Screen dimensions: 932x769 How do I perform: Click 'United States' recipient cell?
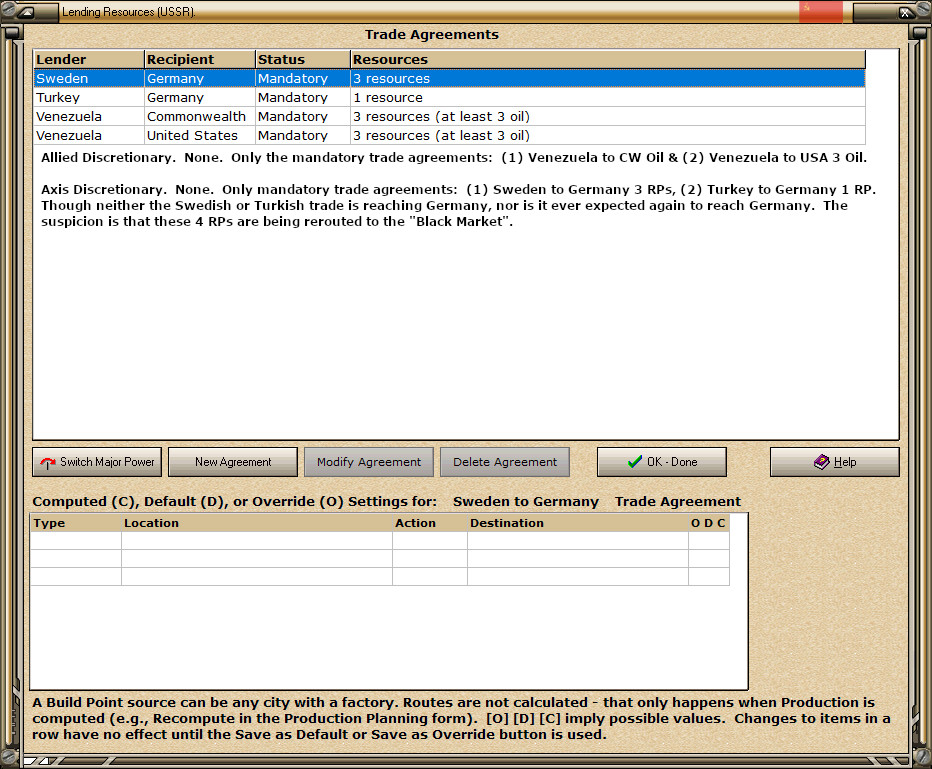(200, 135)
